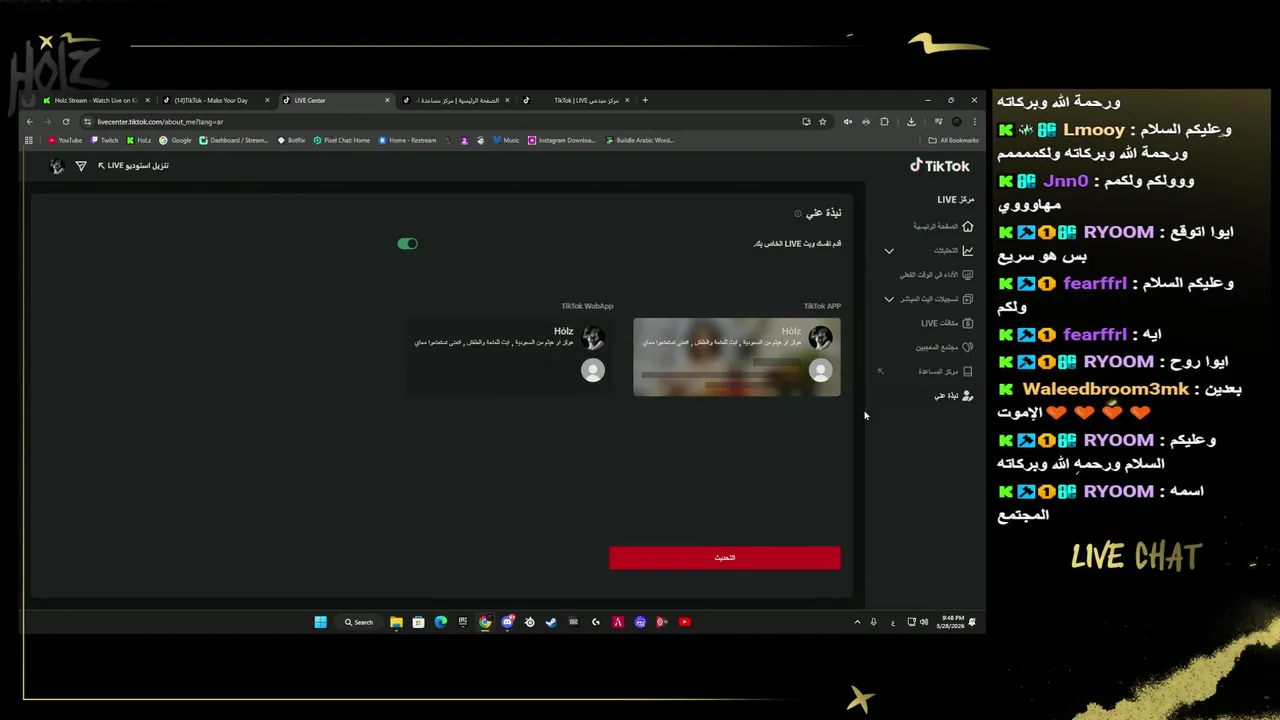The height and width of the screenshot is (720, 1280).
Task: Open the Twitch bookmark
Action: [x=104, y=140]
